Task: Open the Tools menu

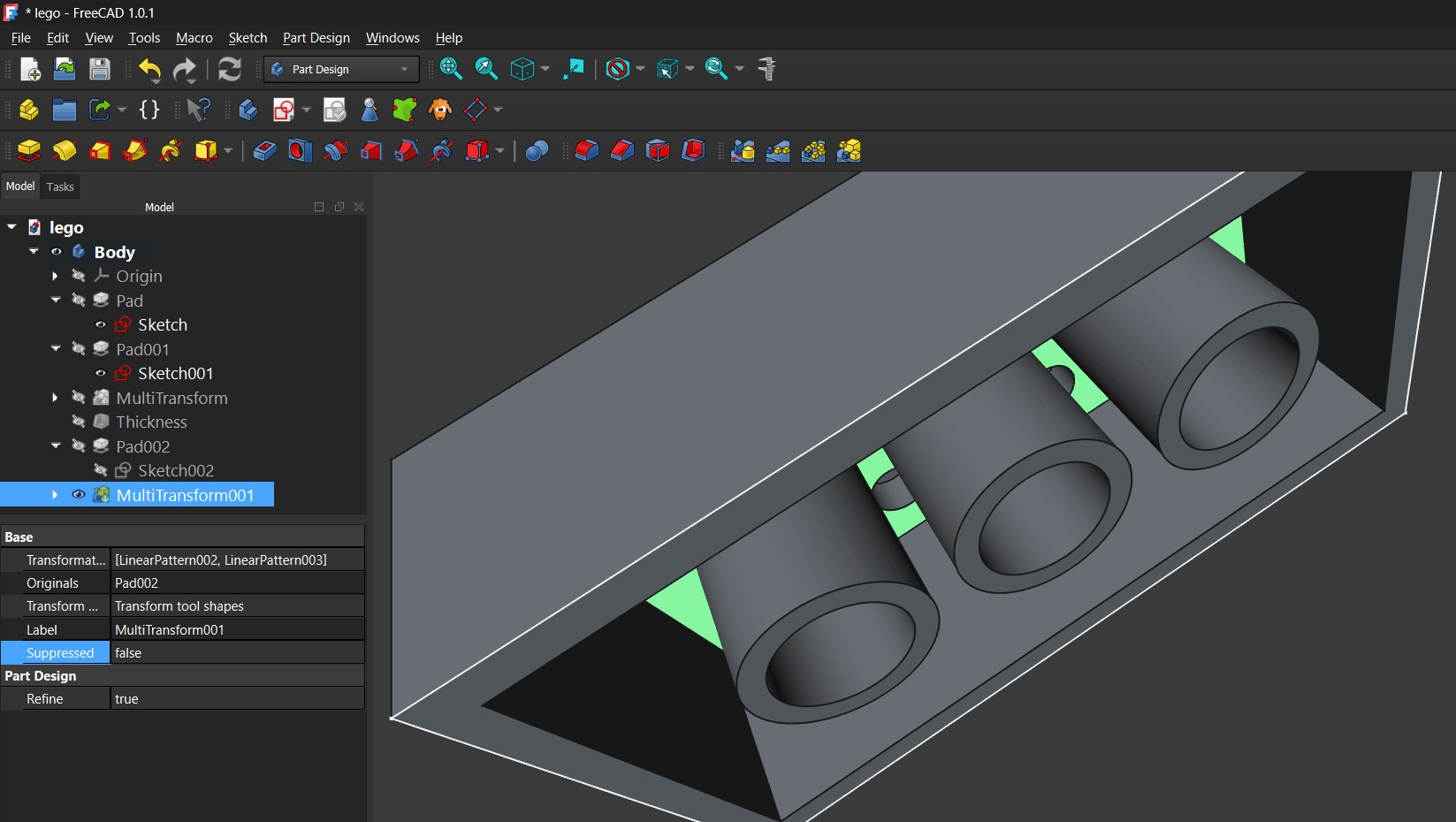Action: pos(144,38)
